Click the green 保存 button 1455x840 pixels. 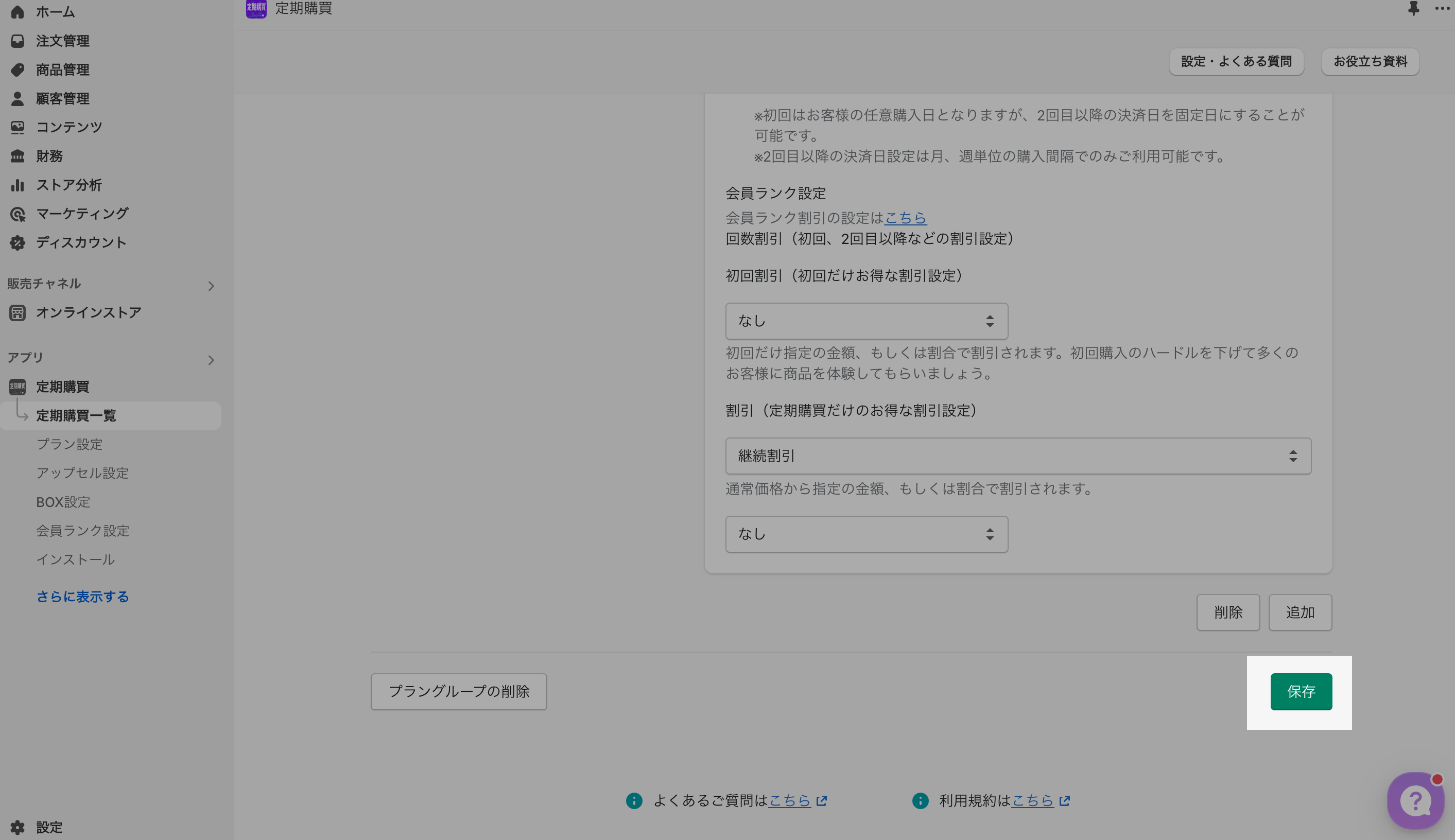[1301, 691]
